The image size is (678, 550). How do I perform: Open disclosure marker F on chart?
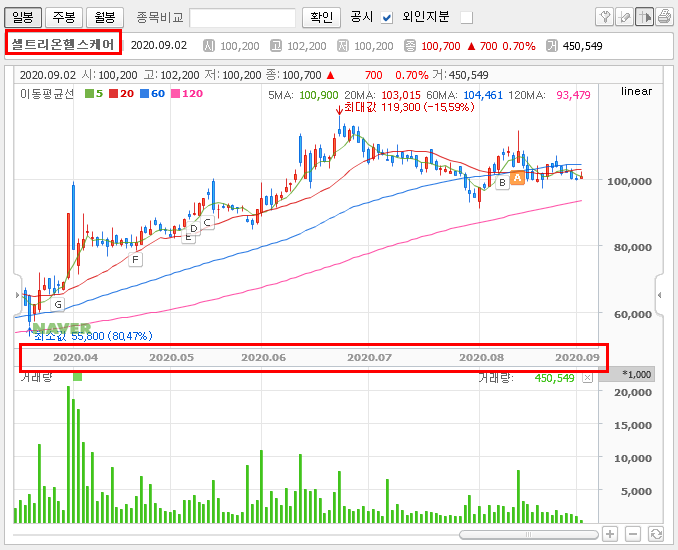click(135, 259)
